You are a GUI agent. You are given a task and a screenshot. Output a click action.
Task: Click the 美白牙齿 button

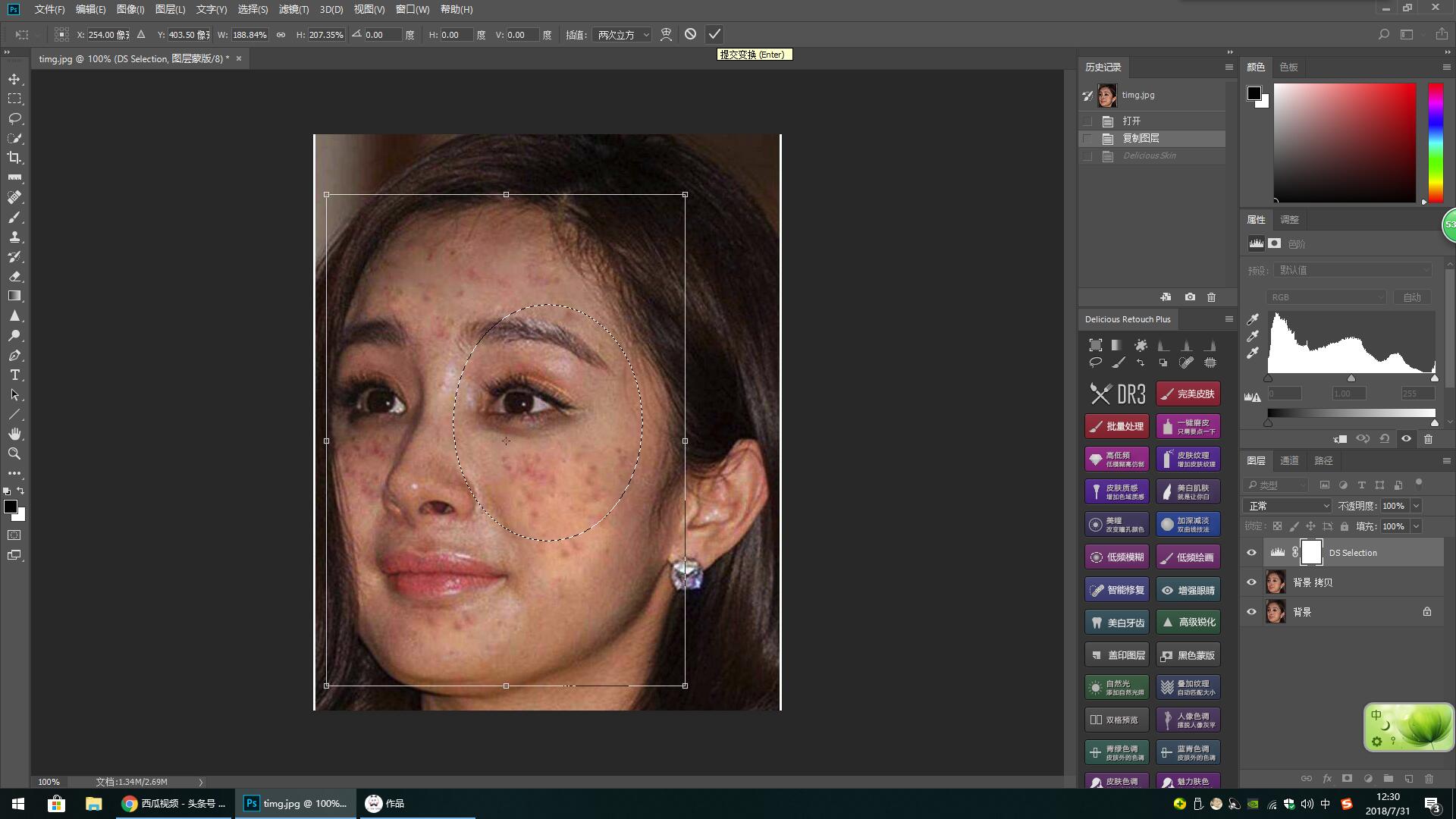[x=1117, y=623]
